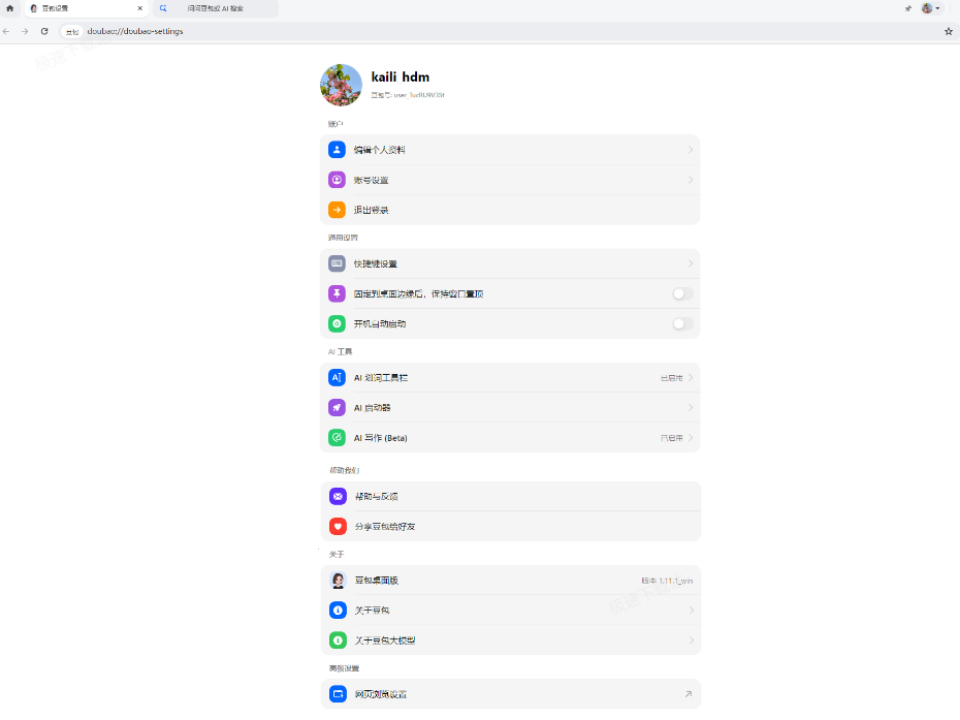This screenshot has height=720, width=960.
Task: Click the blue person icon for 编辑个人资料
Action: point(337,149)
